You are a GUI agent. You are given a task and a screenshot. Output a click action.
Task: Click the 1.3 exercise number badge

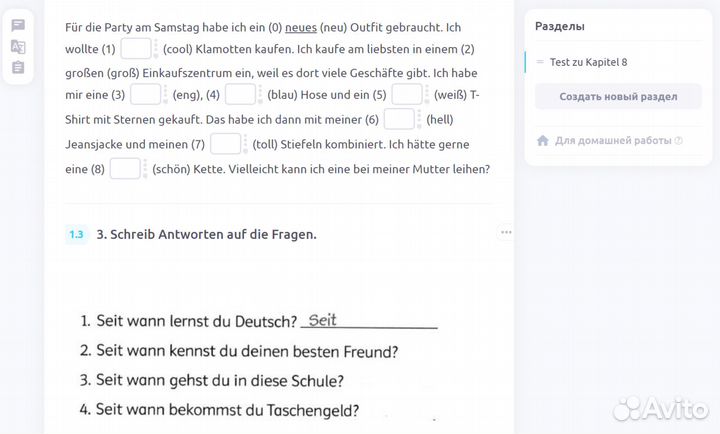(x=76, y=235)
